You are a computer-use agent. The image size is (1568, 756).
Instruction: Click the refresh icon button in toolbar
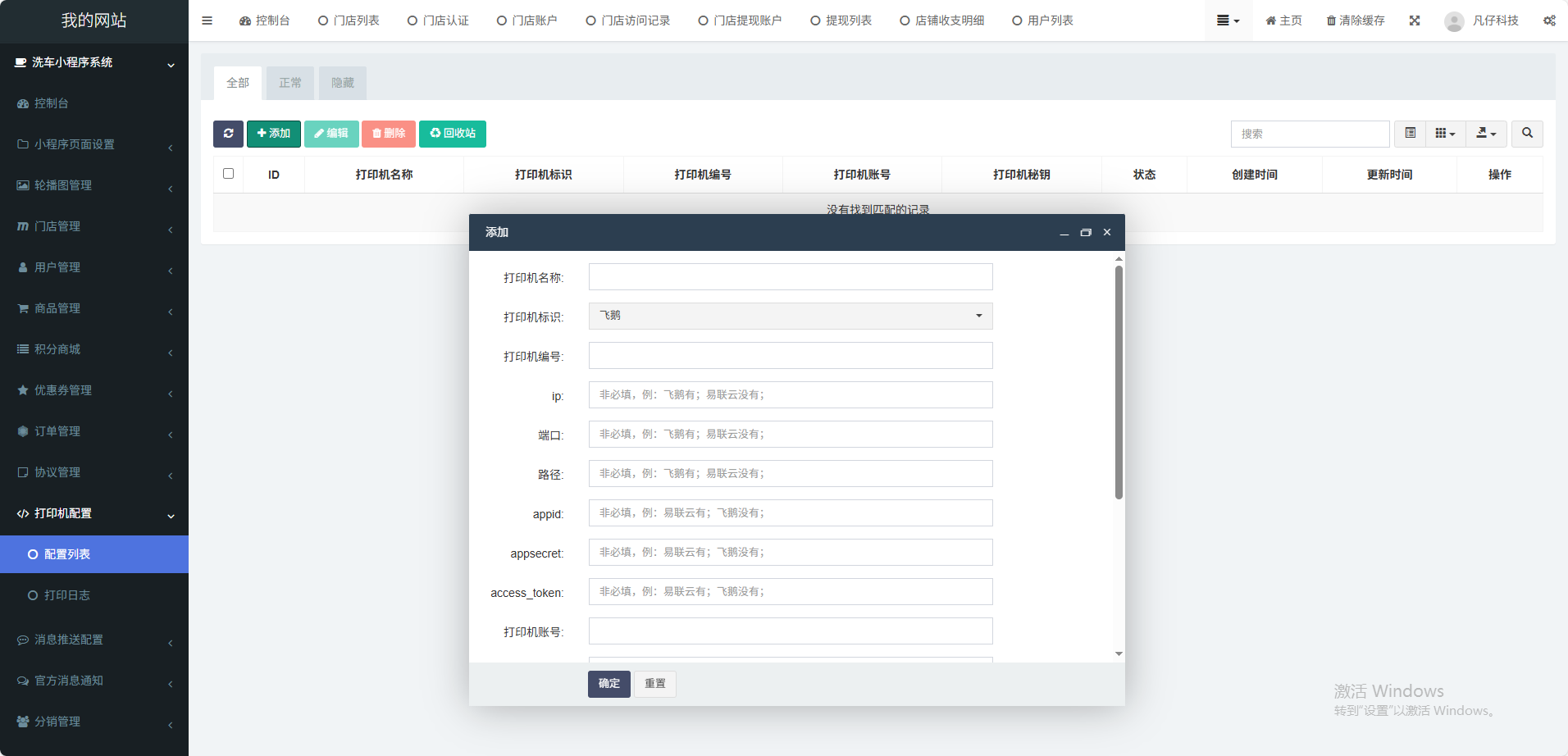click(x=228, y=134)
